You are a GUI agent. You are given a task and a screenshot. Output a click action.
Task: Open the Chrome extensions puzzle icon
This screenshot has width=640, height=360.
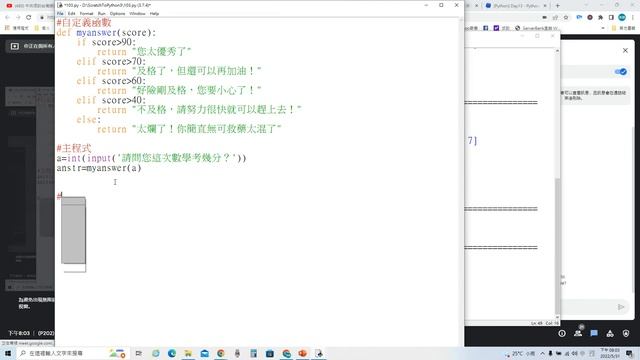(600, 18)
